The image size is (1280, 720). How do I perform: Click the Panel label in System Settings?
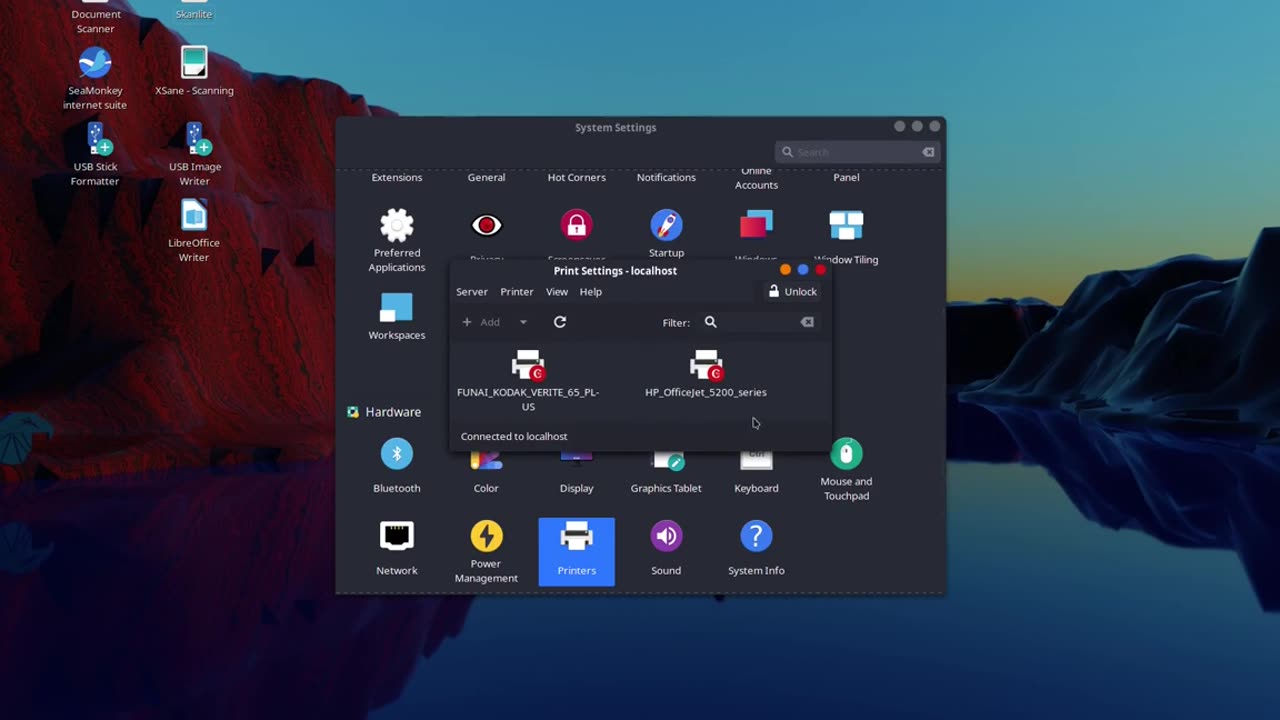[846, 178]
